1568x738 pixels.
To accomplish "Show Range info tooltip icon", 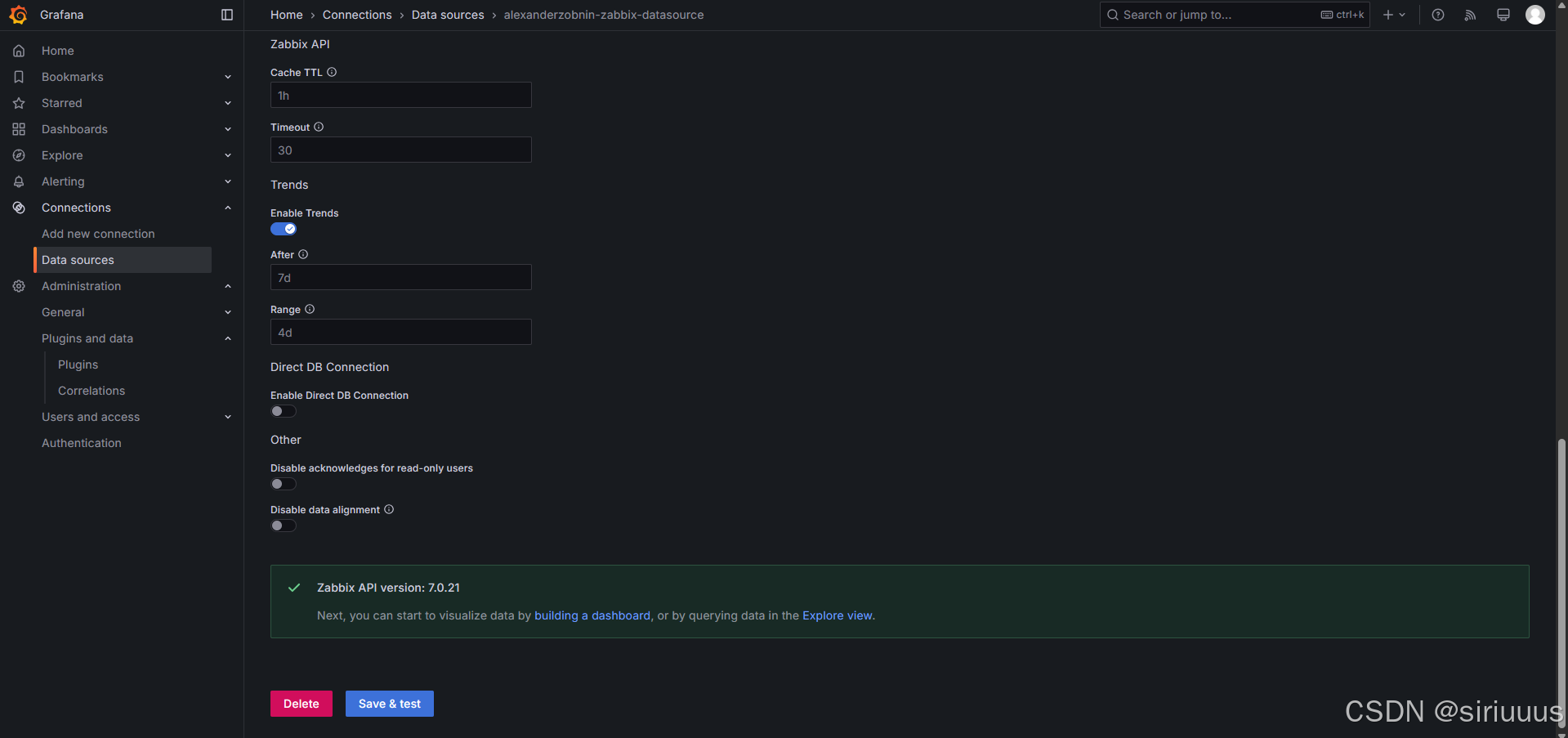I will (310, 309).
